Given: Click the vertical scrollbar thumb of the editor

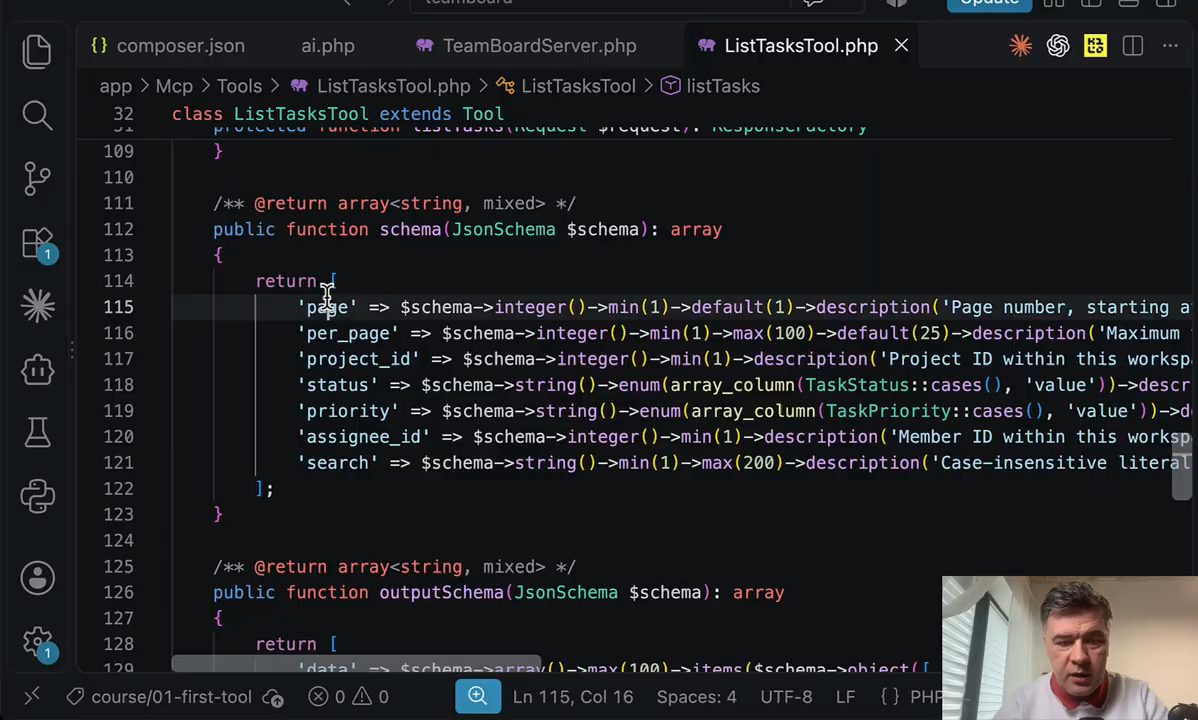Looking at the screenshot, I should click(1182, 465).
